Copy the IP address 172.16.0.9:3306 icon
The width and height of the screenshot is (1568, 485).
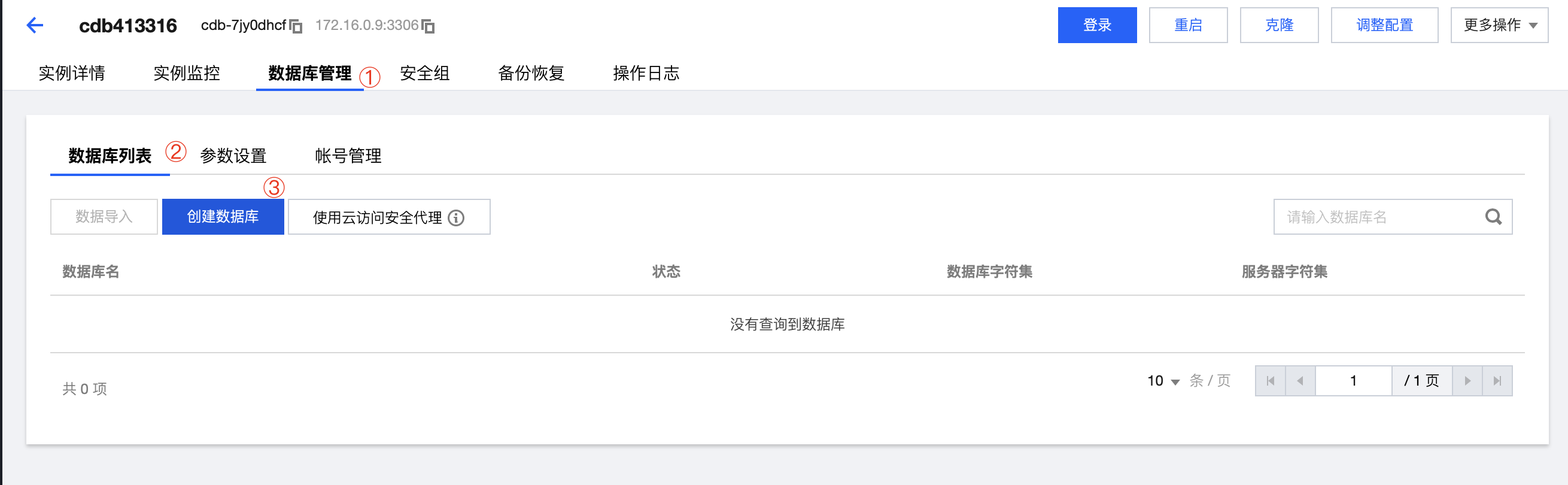(x=429, y=26)
